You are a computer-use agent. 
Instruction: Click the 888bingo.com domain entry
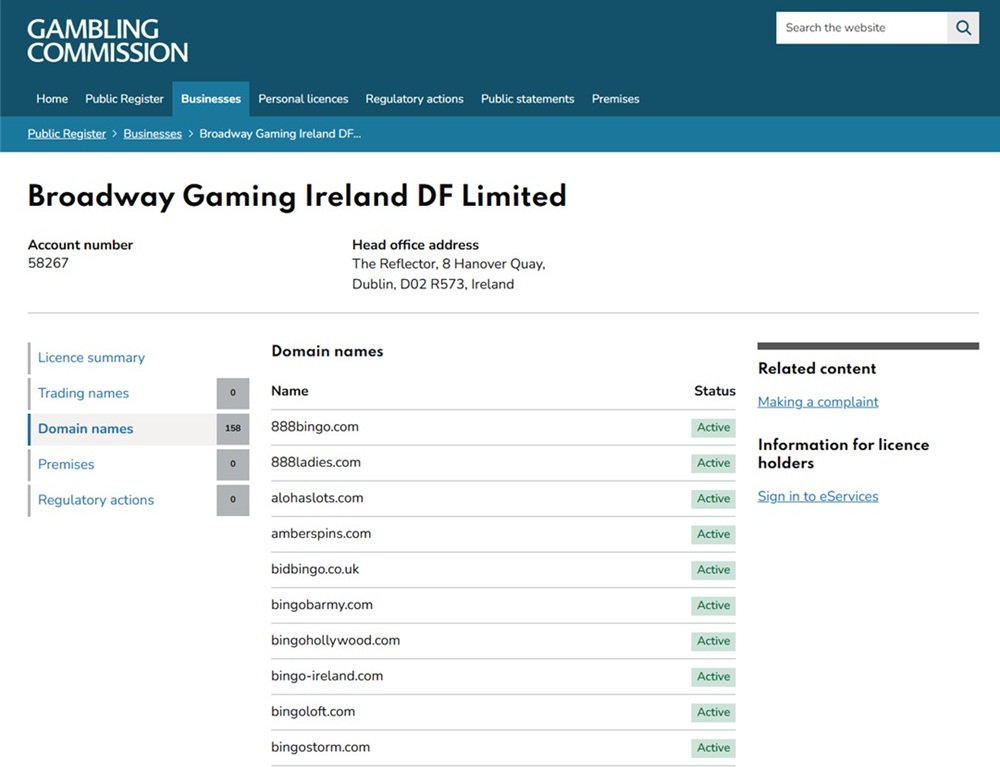pos(314,427)
